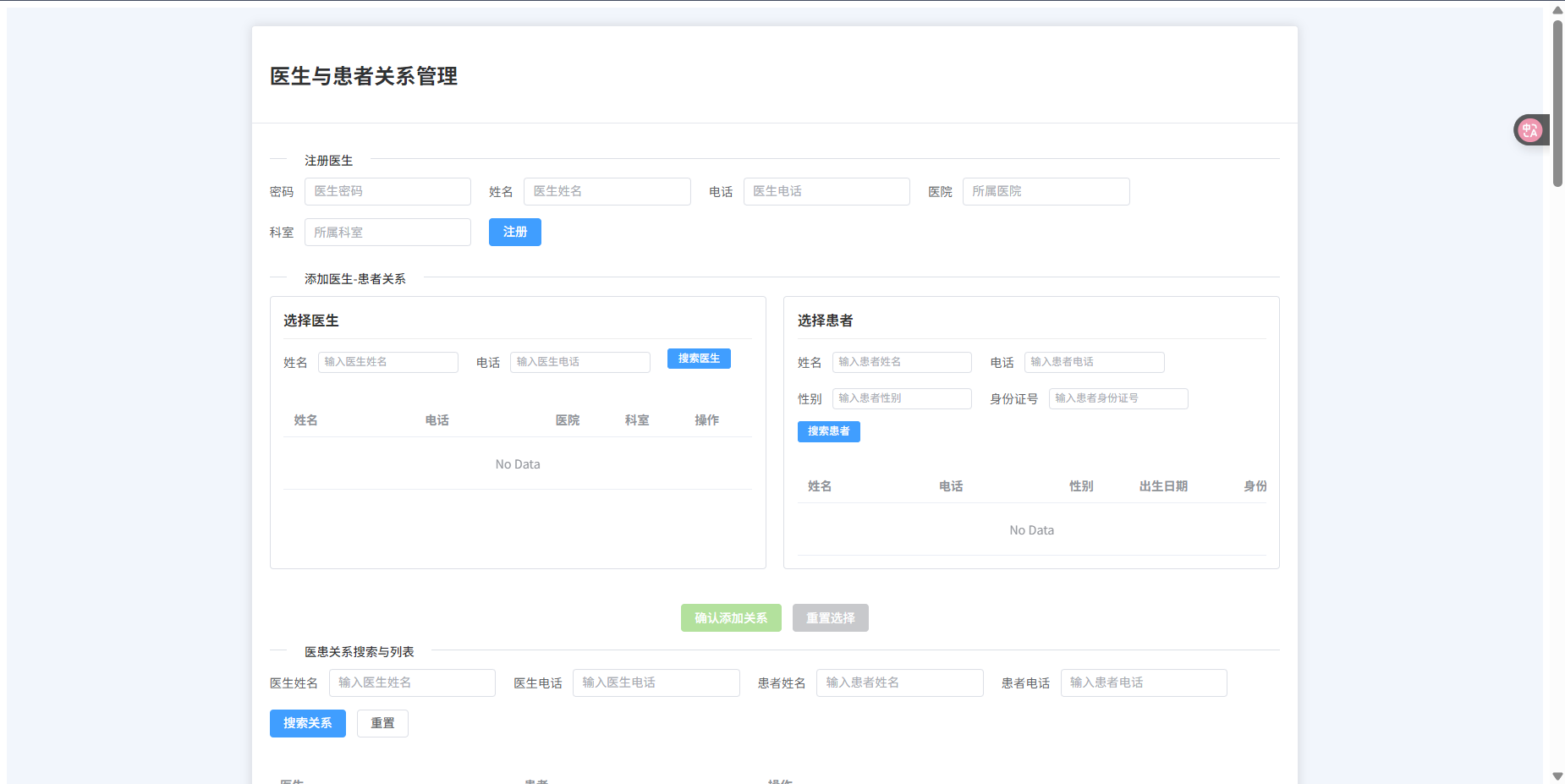
Task: Click the blue 注册 register button
Action: [x=514, y=232]
